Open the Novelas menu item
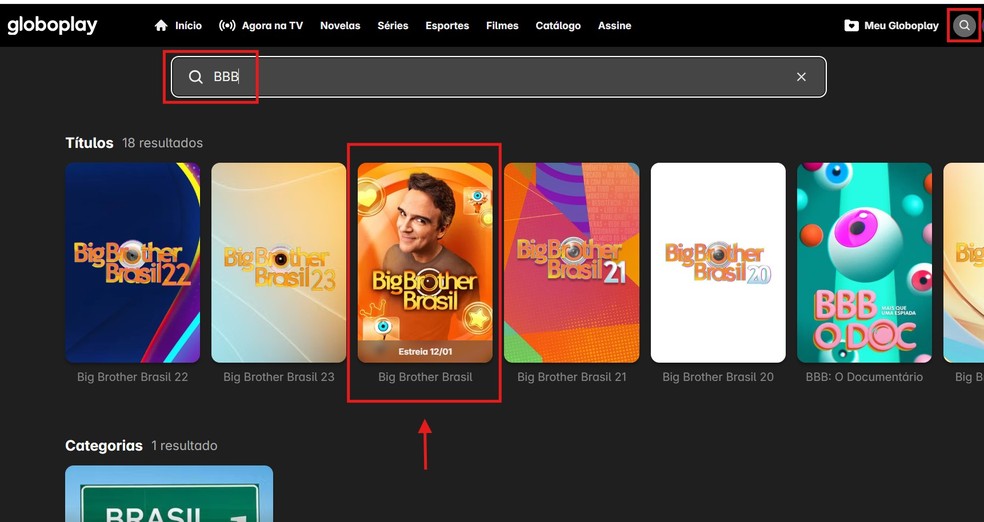Screen dimensions: 984x522 [x=340, y=26]
